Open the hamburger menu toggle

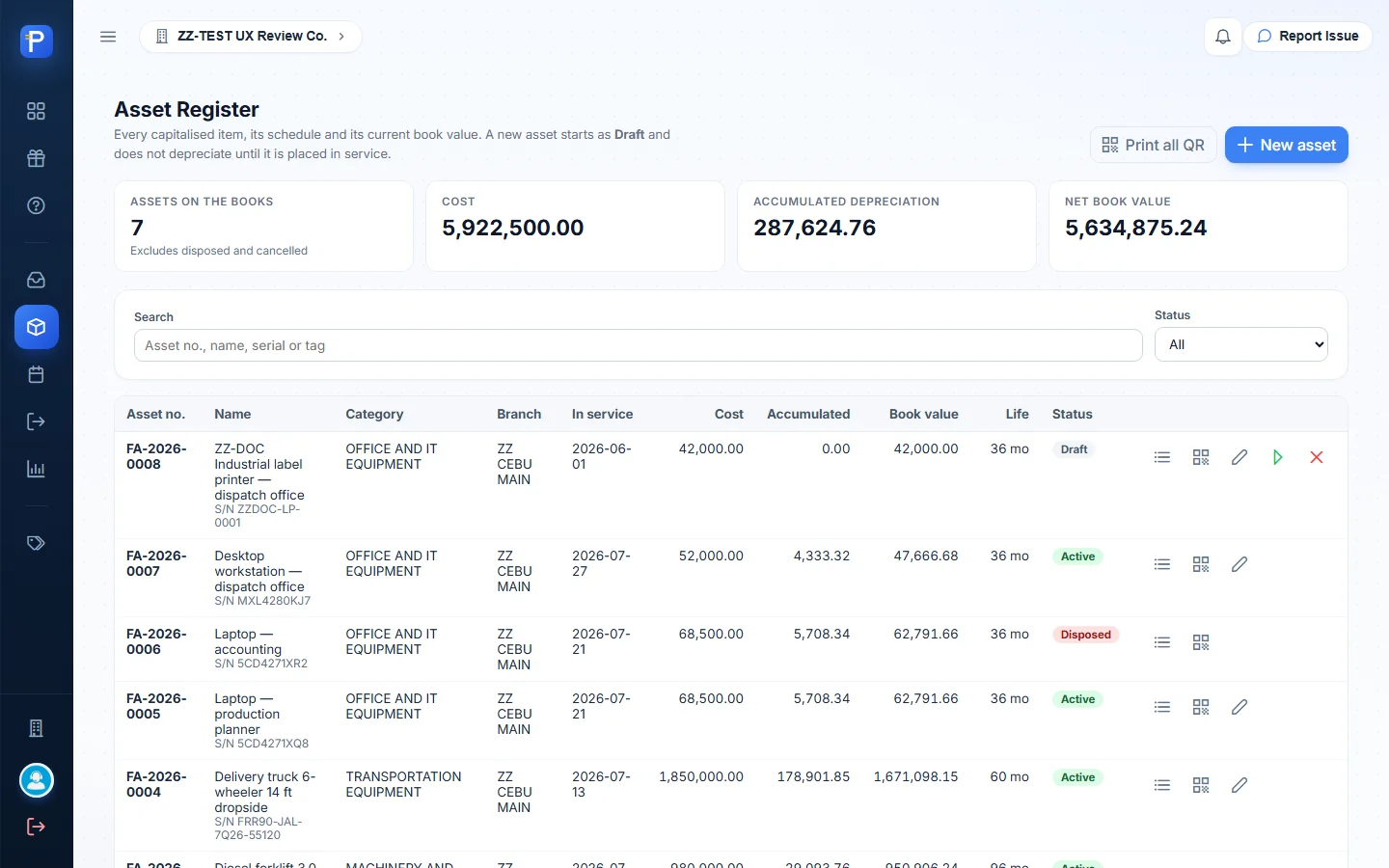[x=108, y=37]
